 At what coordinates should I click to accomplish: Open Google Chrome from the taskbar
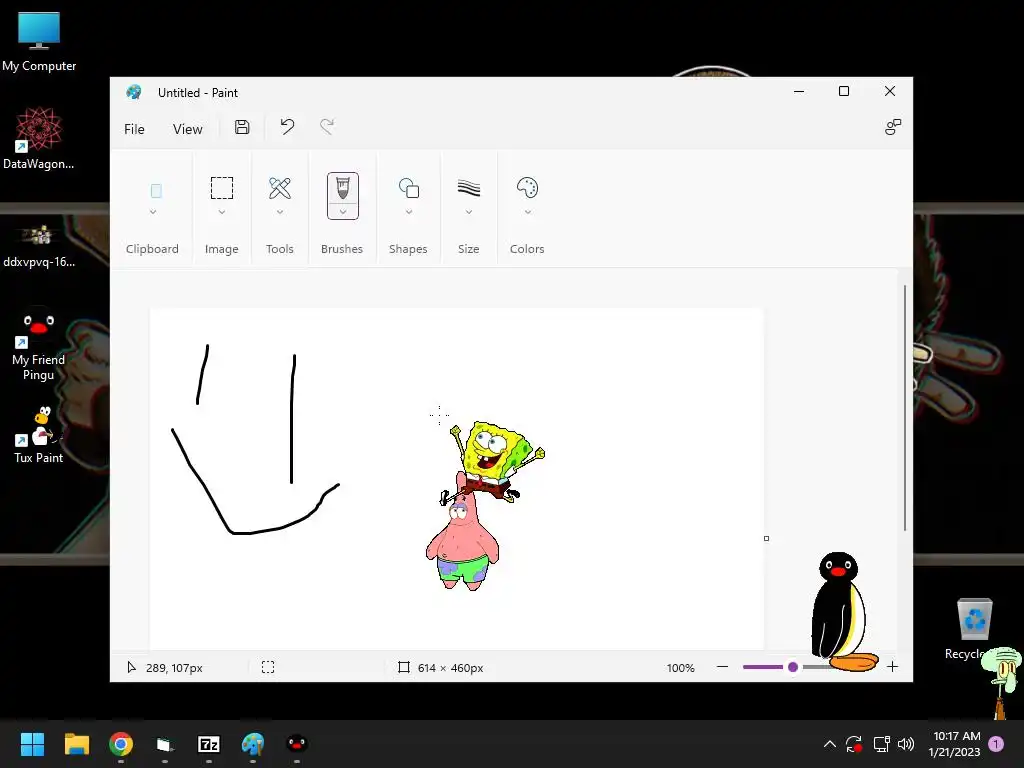121,744
